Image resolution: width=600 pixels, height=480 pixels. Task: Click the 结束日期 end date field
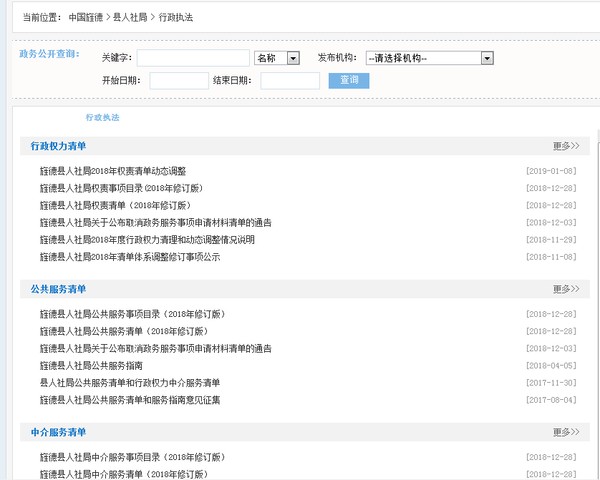coord(290,81)
